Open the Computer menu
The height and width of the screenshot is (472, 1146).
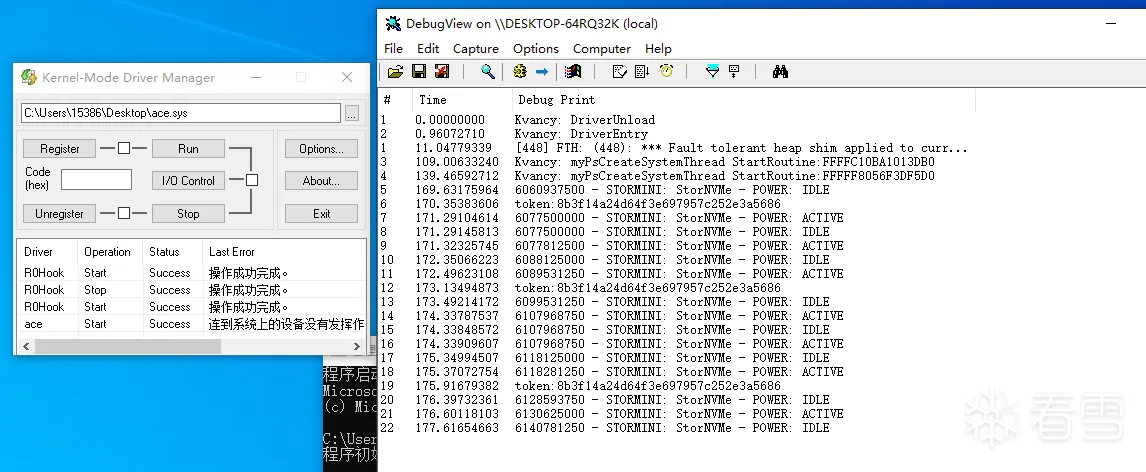[602, 48]
